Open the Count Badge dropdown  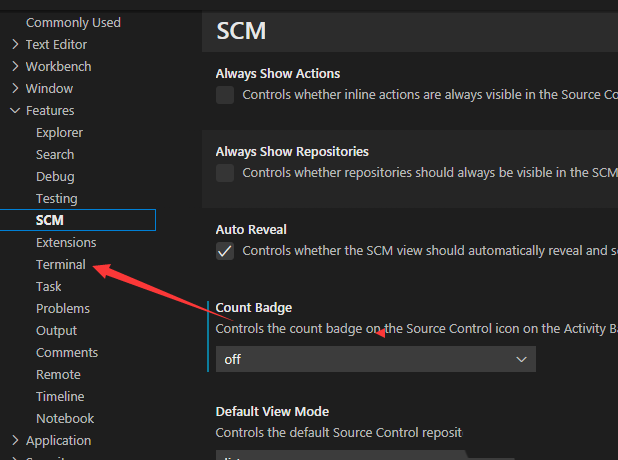click(375, 359)
